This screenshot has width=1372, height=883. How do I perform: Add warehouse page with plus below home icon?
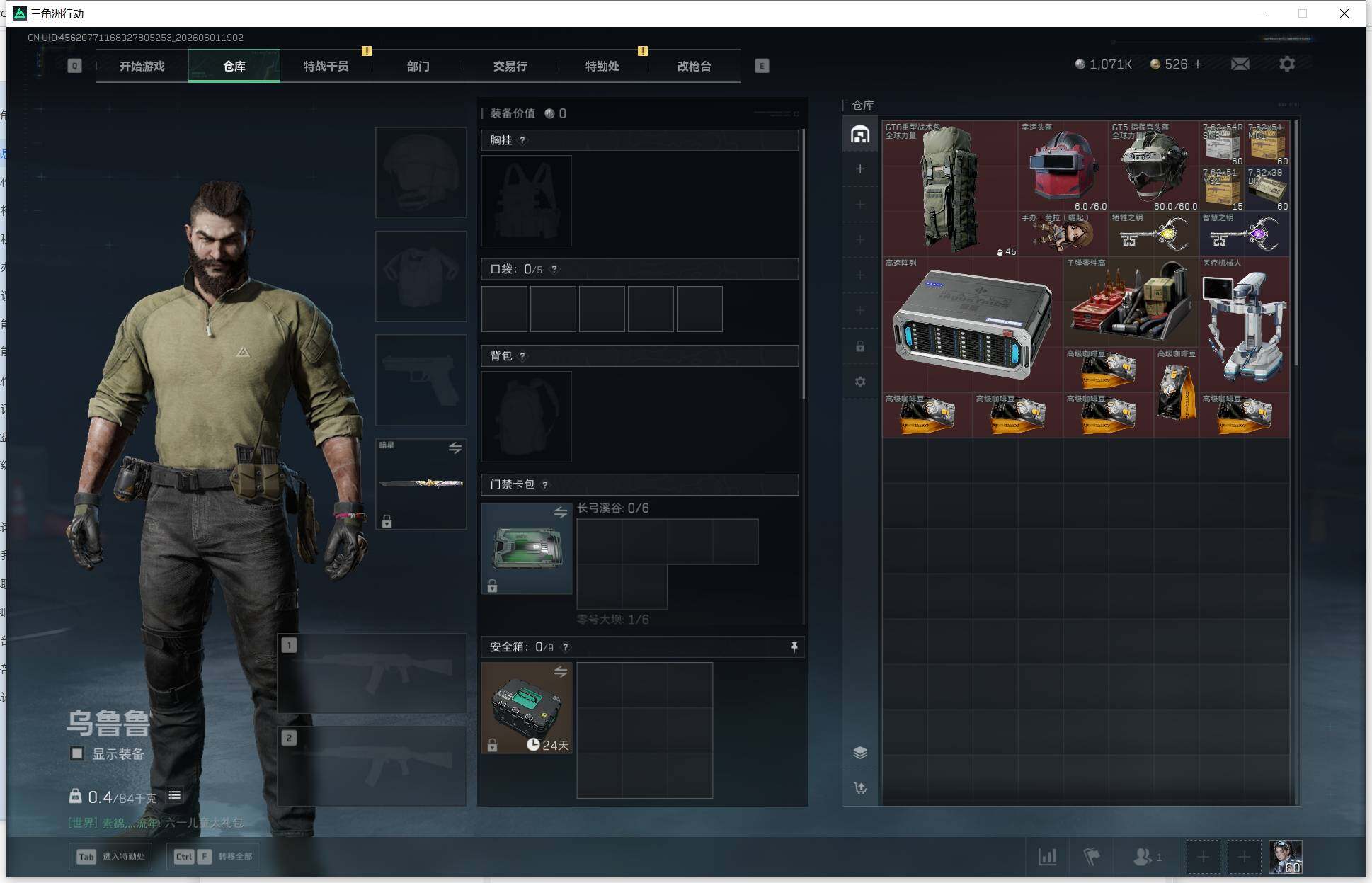pyautogui.click(x=860, y=169)
